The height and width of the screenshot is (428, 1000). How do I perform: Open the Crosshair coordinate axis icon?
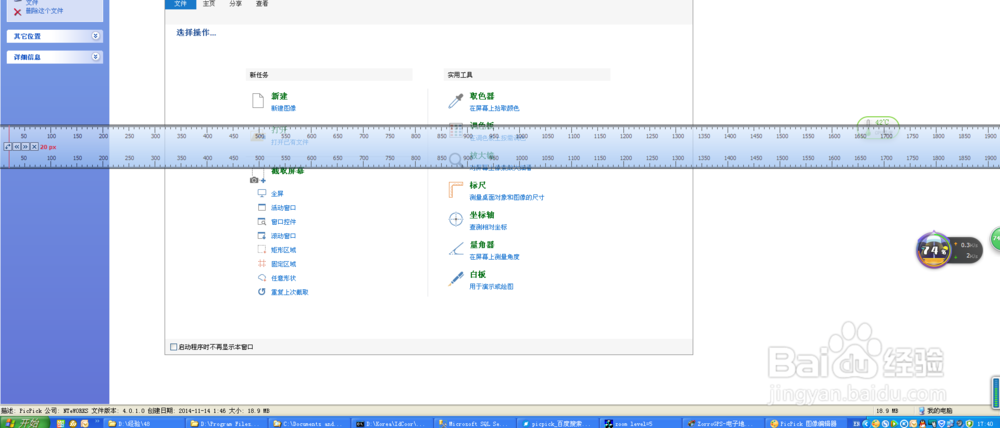point(455,219)
